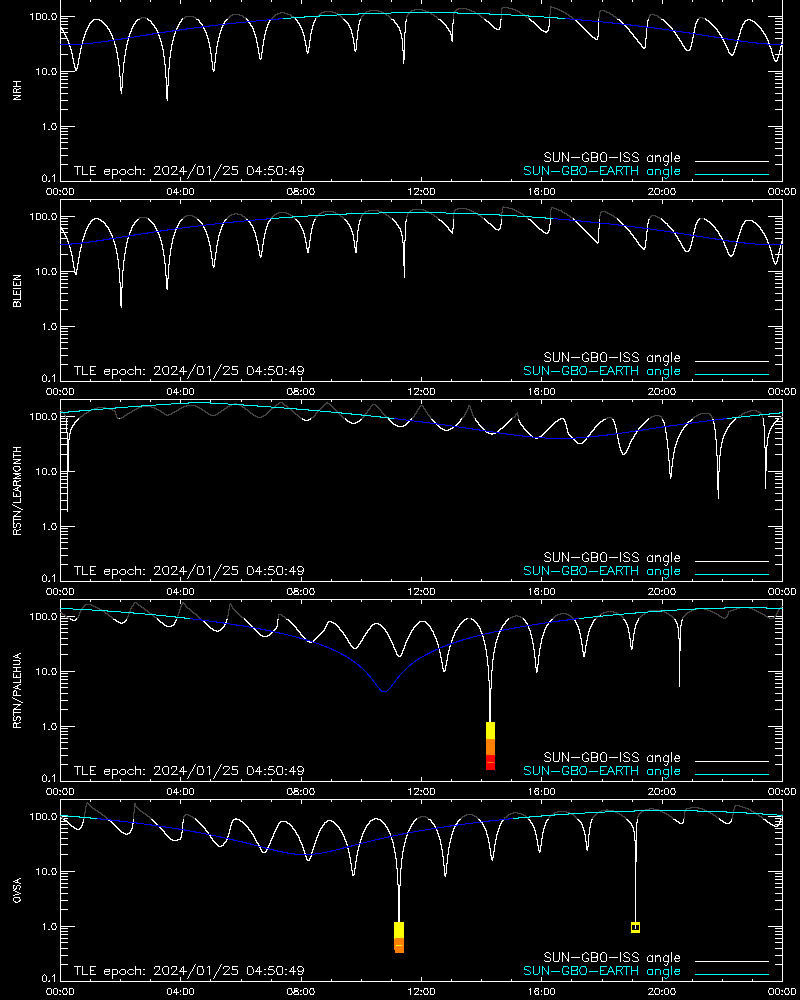Click SUN-GBO-EARTH angle legend in BLEIEN panel
This screenshot has height=1000, width=800.
coord(602,371)
